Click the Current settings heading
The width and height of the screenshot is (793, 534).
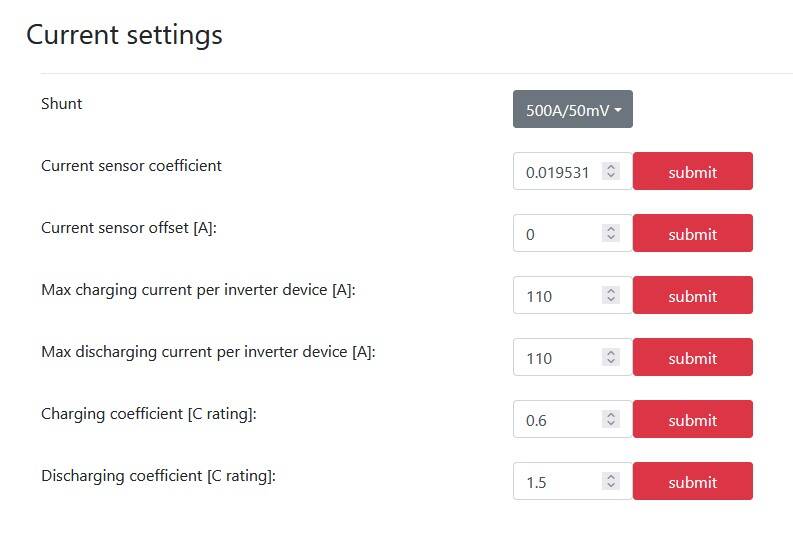(124, 35)
